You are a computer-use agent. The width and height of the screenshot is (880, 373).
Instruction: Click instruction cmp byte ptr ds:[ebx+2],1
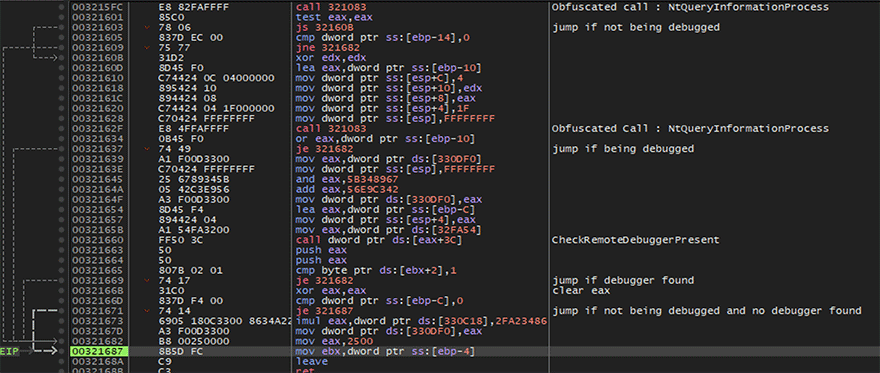click(x=375, y=270)
